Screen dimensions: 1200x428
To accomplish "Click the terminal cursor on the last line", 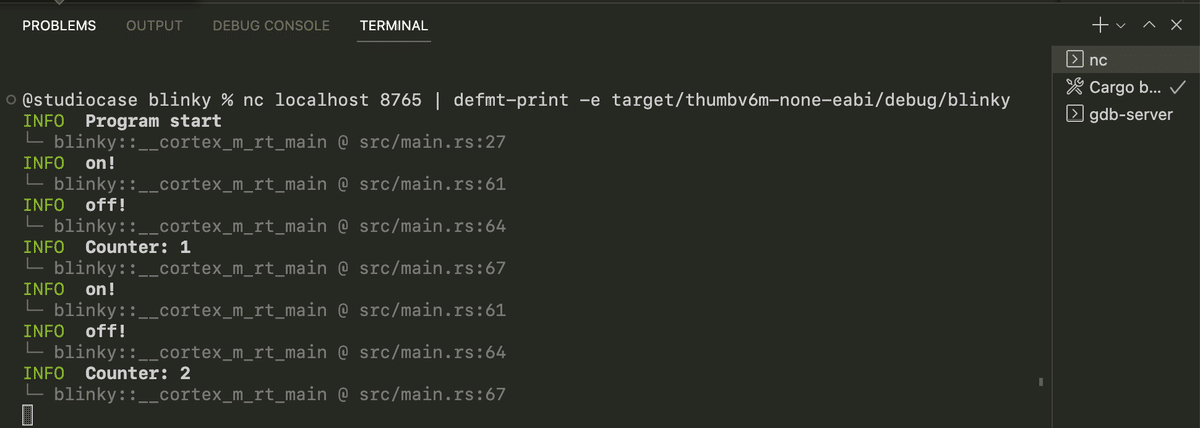I will (x=28, y=416).
